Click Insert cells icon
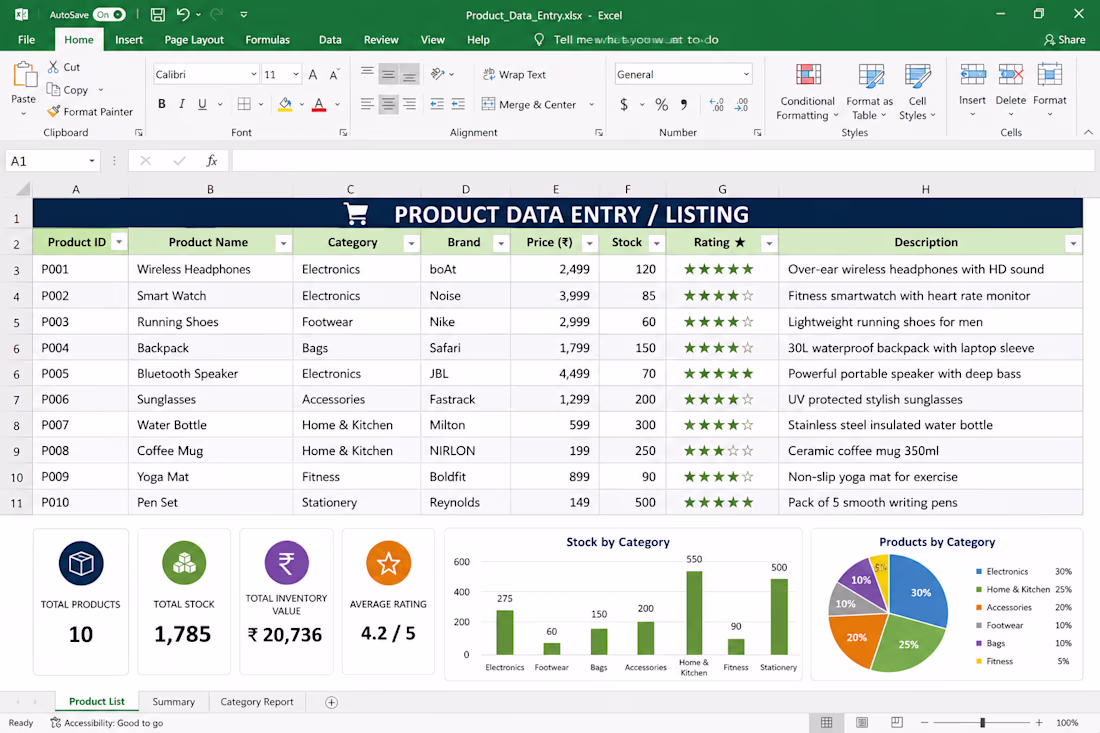Screen dimensions: 1100x733 point(972,74)
